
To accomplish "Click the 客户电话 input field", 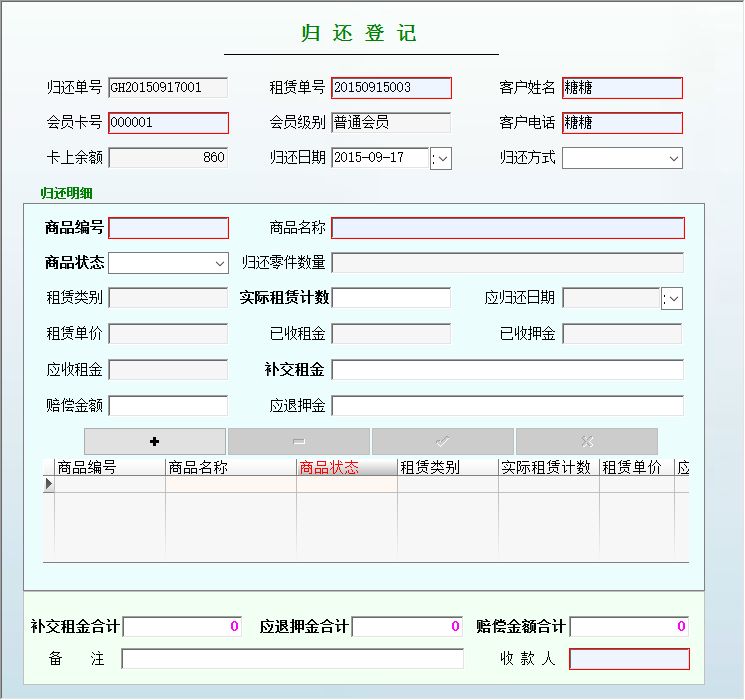I will point(622,123).
